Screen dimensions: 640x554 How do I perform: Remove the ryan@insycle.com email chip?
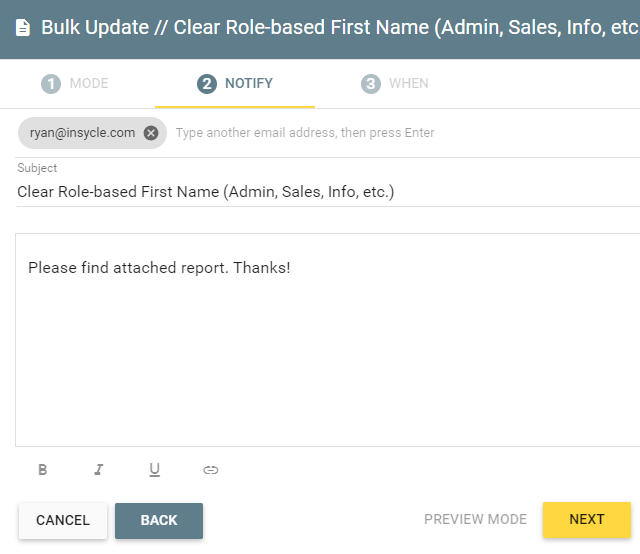point(151,133)
